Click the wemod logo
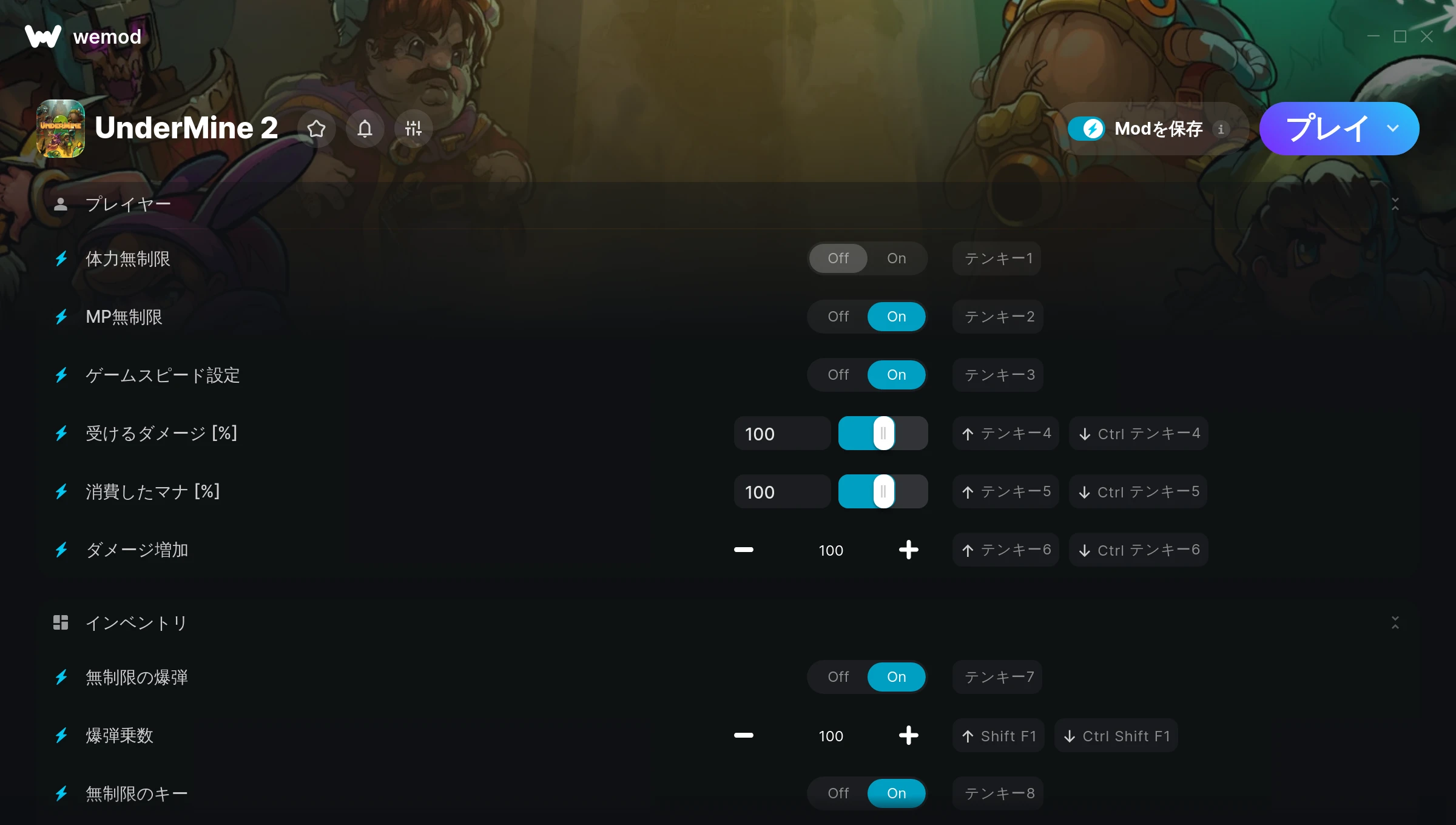 (83, 36)
